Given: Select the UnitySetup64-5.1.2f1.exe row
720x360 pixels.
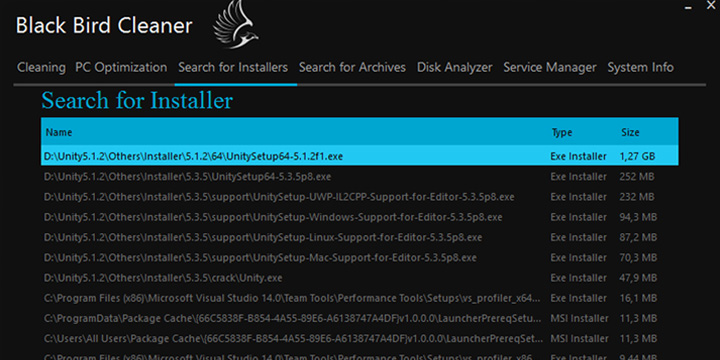Looking at the screenshot, I should pos(360,156).
